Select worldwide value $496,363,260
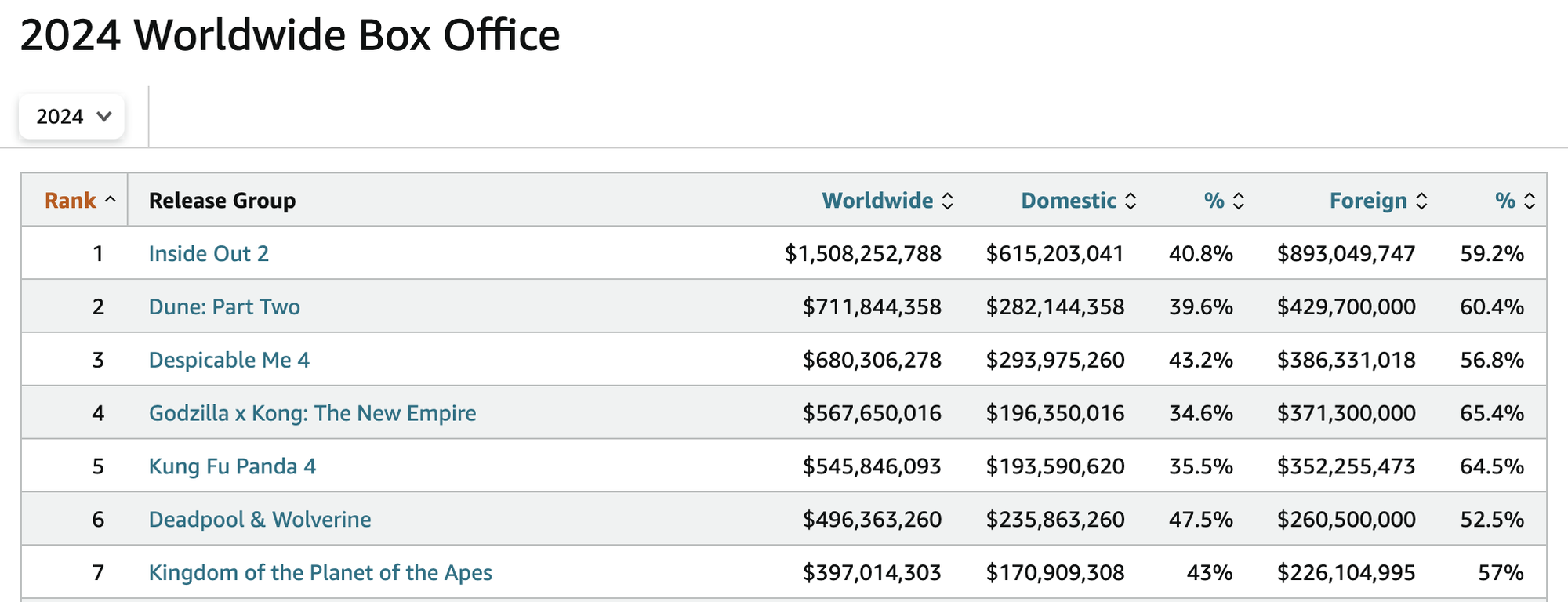Screen dimensions: 1568x602 (x=872, y=520)
